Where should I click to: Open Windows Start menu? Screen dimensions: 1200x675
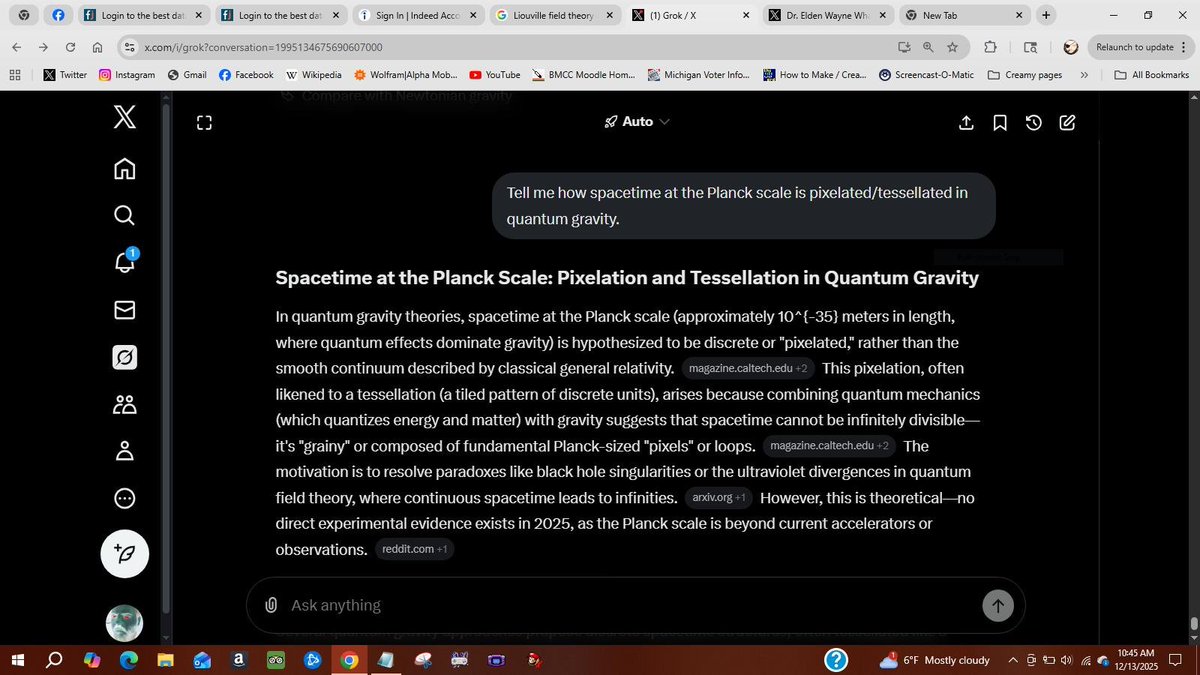(17, 659)
